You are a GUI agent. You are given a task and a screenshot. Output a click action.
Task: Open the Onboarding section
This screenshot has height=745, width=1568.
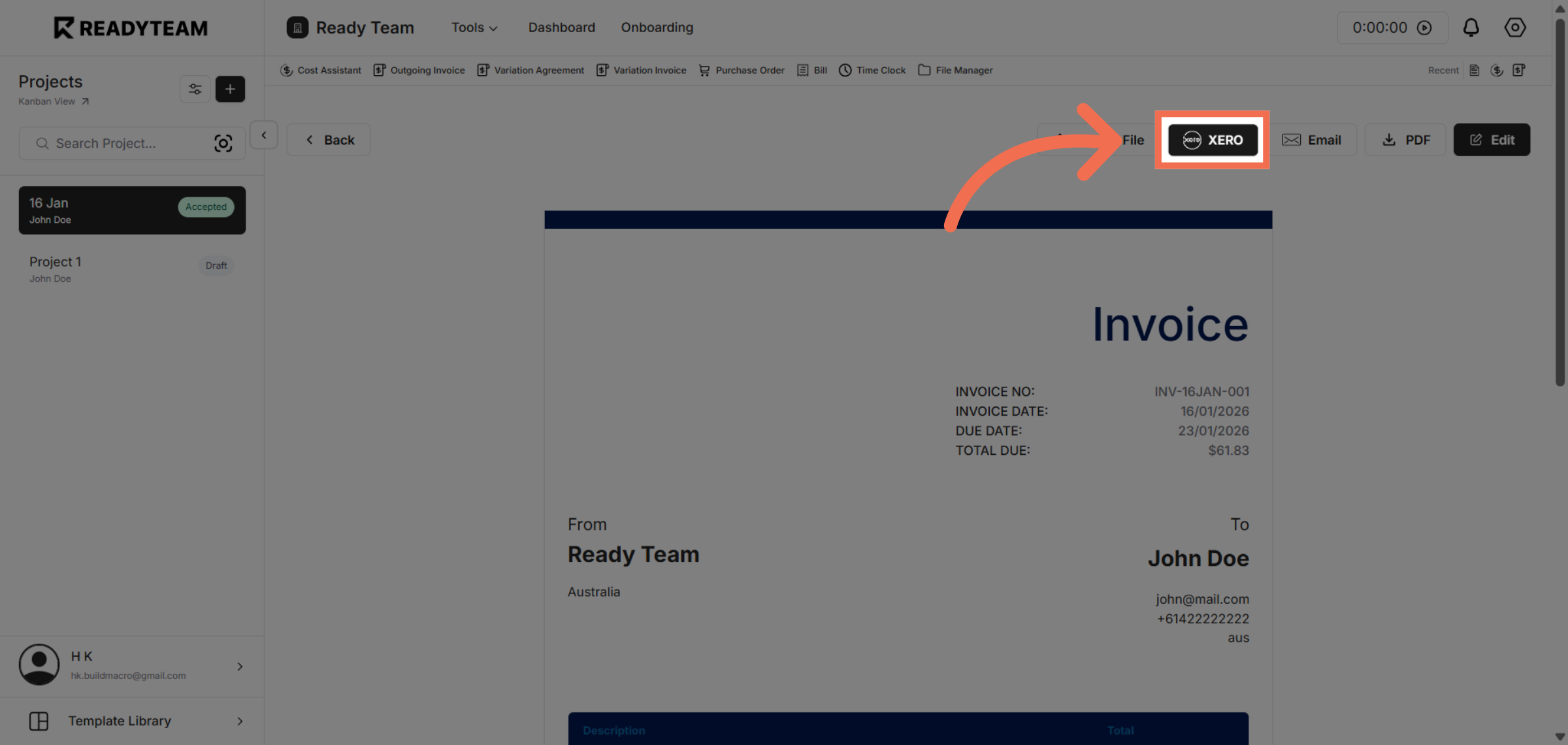click(657, 27)
